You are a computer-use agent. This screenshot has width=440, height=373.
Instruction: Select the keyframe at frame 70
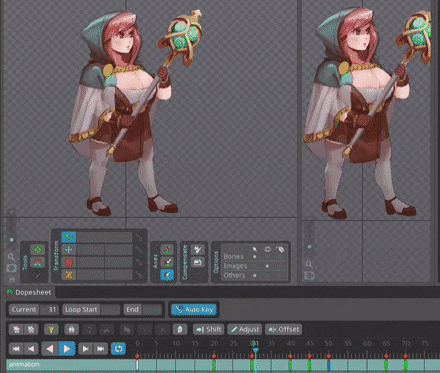(405, 356)
